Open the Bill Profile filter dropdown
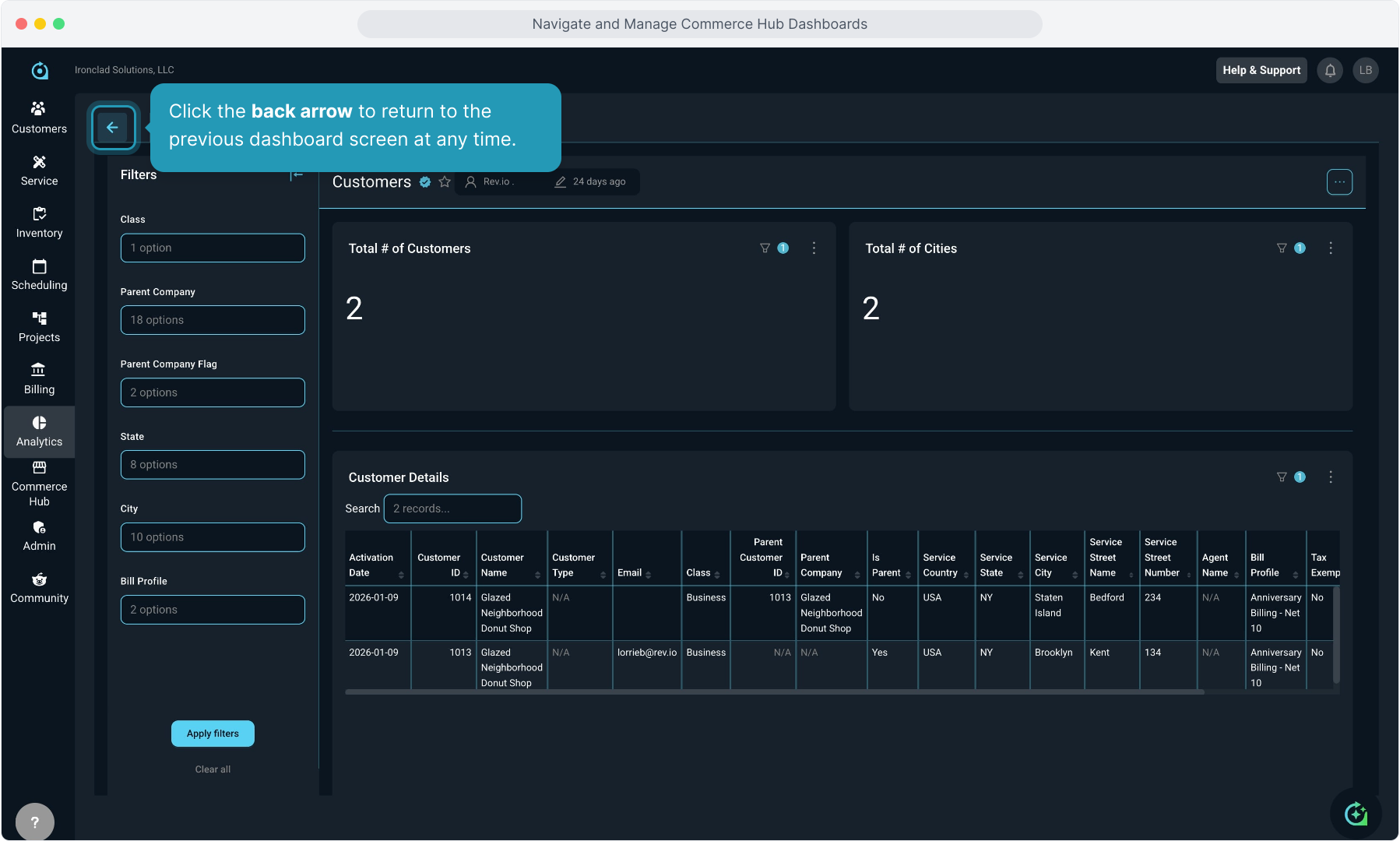Image resolution: width=1400 pixels, height=841 pixels. tap(213, 610)
